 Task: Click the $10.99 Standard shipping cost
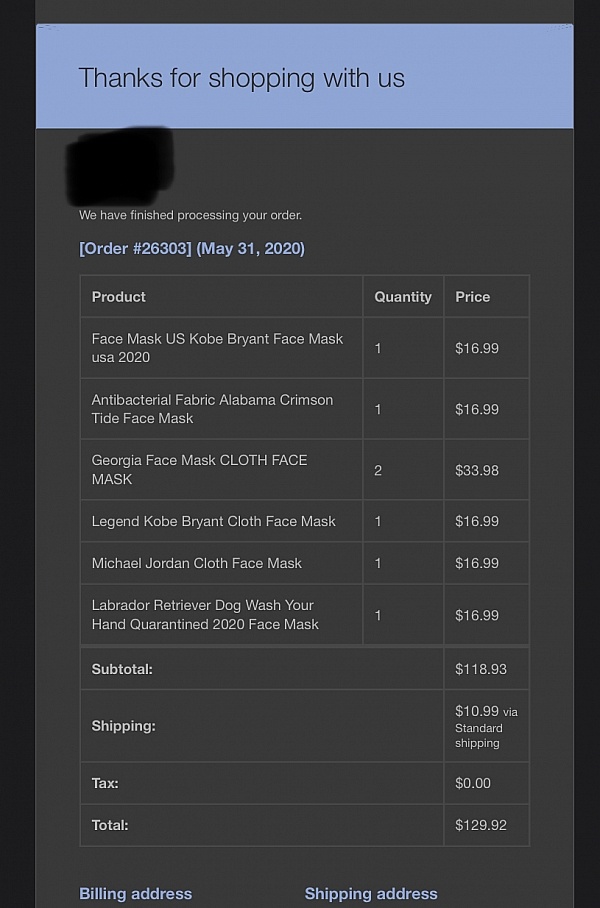[x=486, y=726]
